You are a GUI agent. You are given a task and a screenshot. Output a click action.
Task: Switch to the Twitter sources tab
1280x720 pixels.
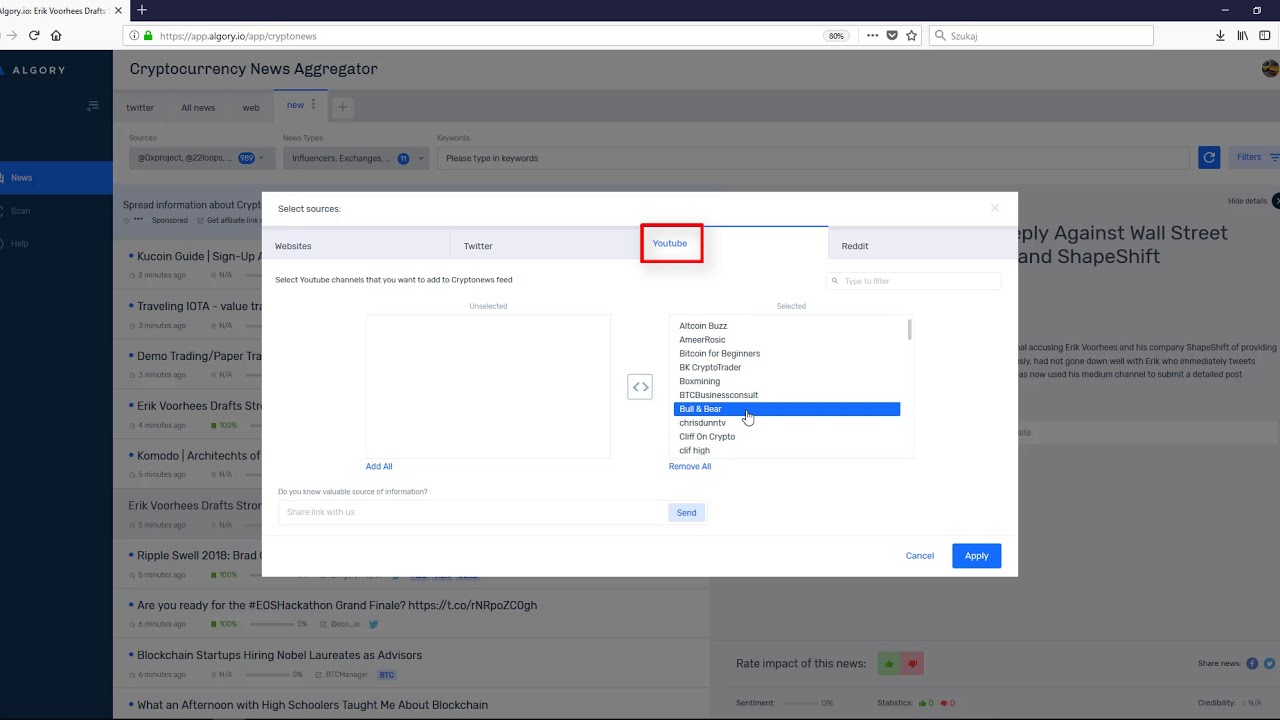click(x=545, y=245)
